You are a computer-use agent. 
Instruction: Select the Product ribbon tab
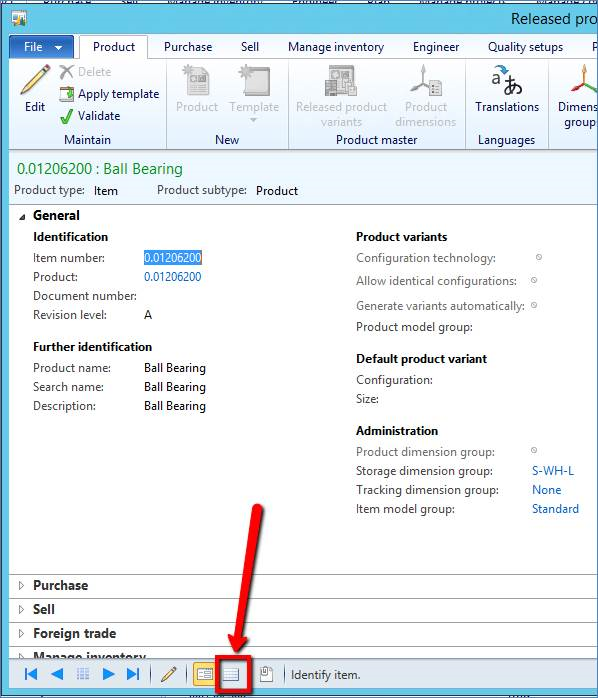[x=114, y=47]
